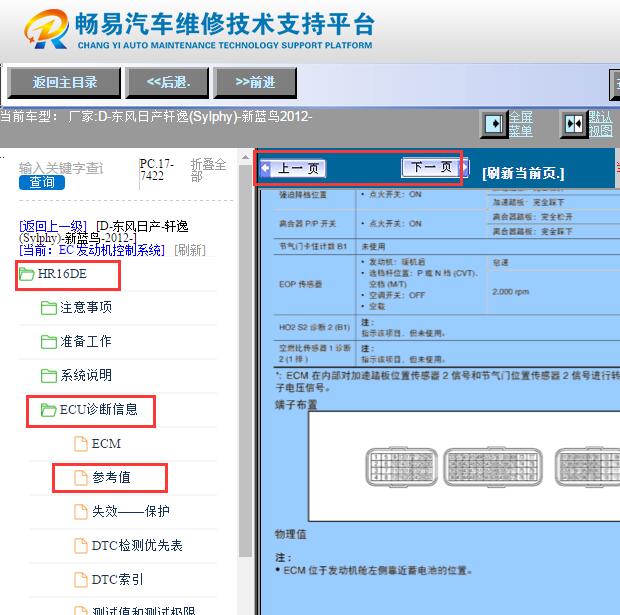
Task: Click the ECU诊断信息 open folder icon
Action: (x=49, y=410)
